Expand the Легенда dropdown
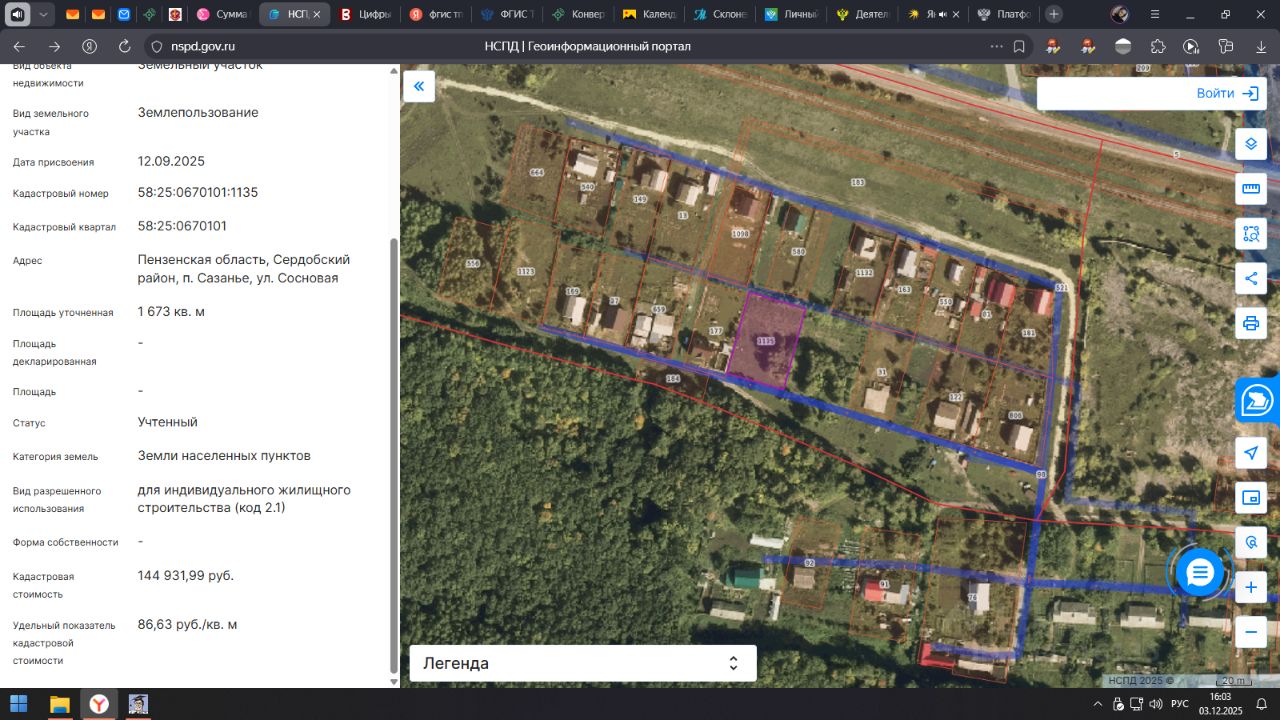Viewport: 1280px width, 720px height. click(x=583, y=663)
